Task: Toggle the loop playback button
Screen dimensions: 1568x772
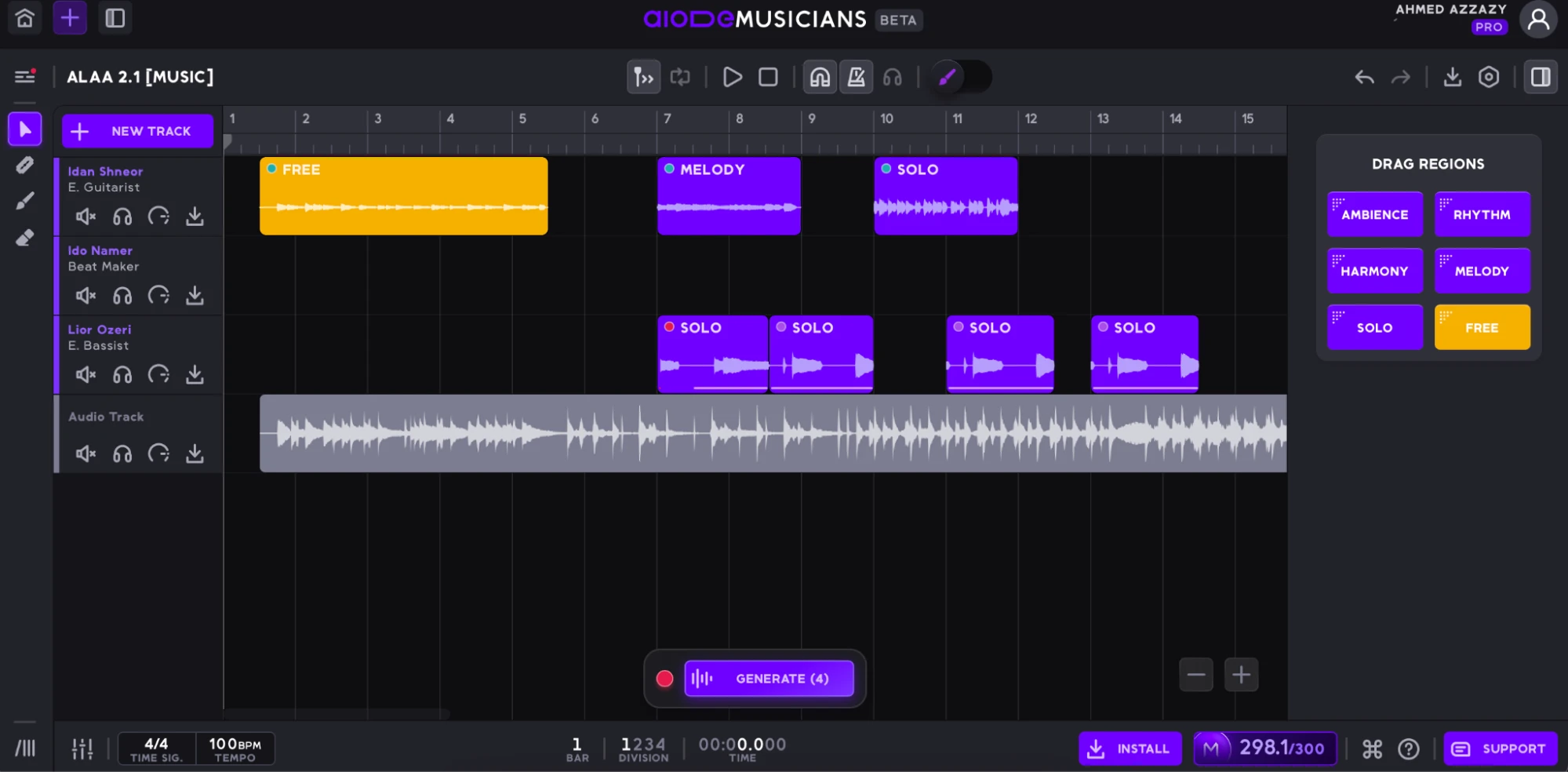Action: click(680, 77)
